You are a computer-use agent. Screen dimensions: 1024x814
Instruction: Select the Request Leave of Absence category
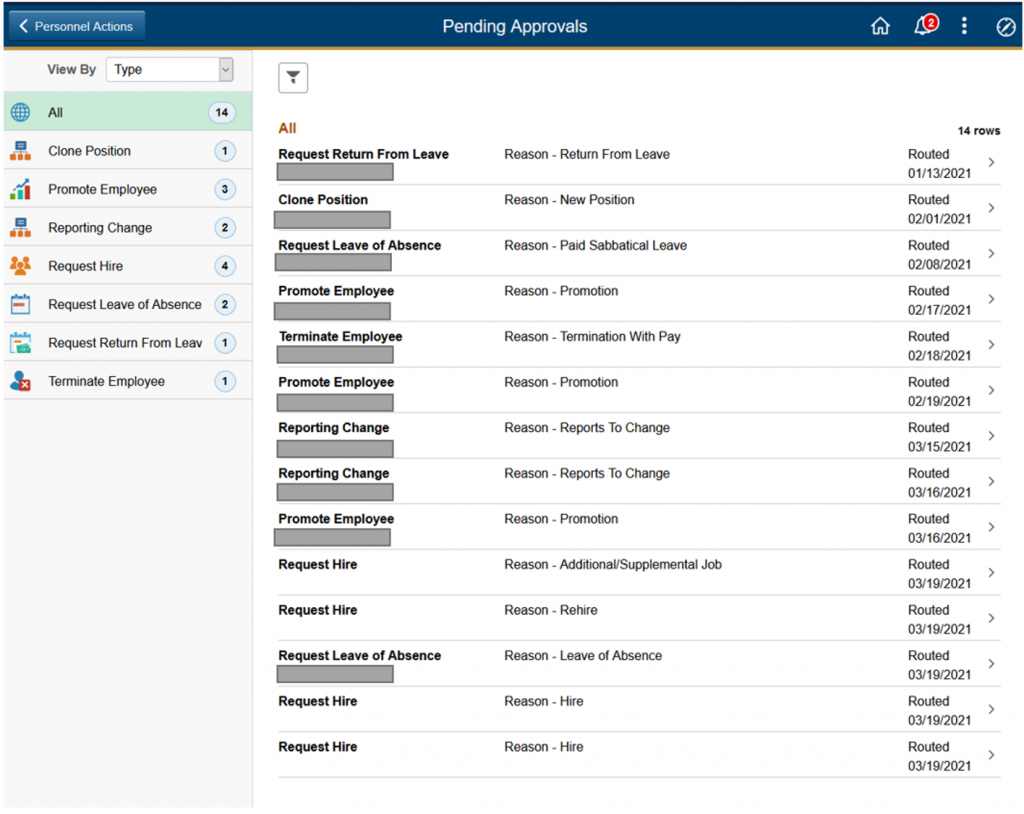[x=128, y=304]
